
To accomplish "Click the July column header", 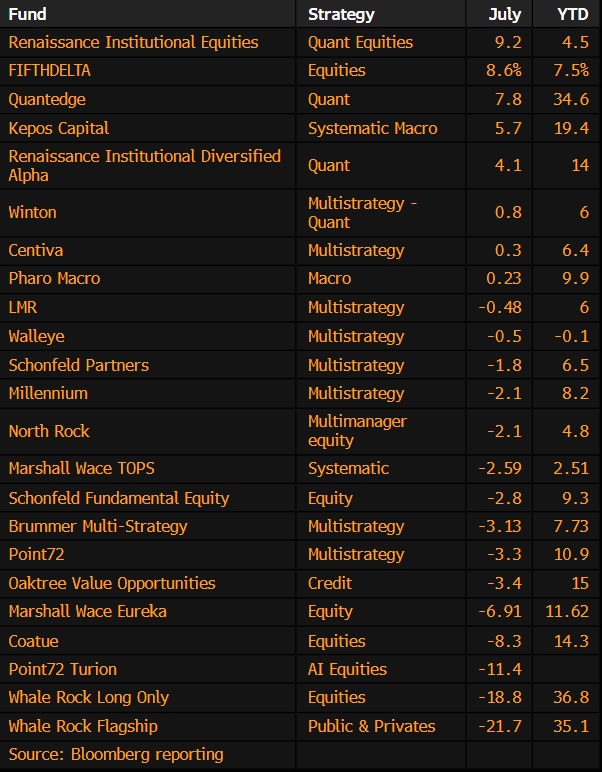I will point(505,14).
